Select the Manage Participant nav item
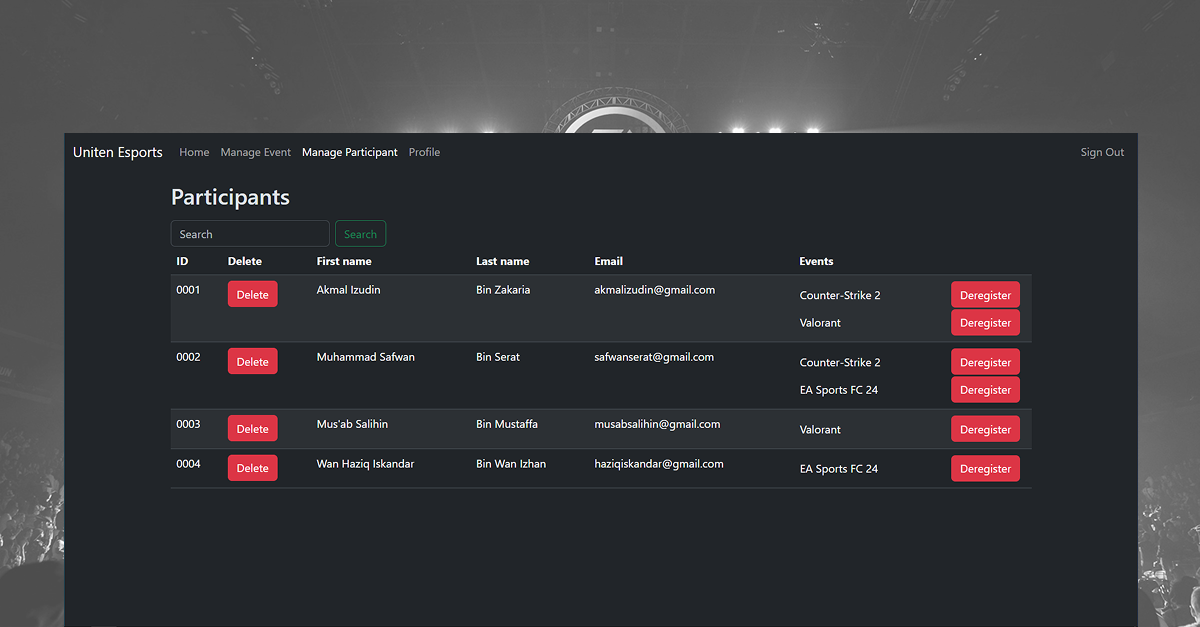 [349, 152]
